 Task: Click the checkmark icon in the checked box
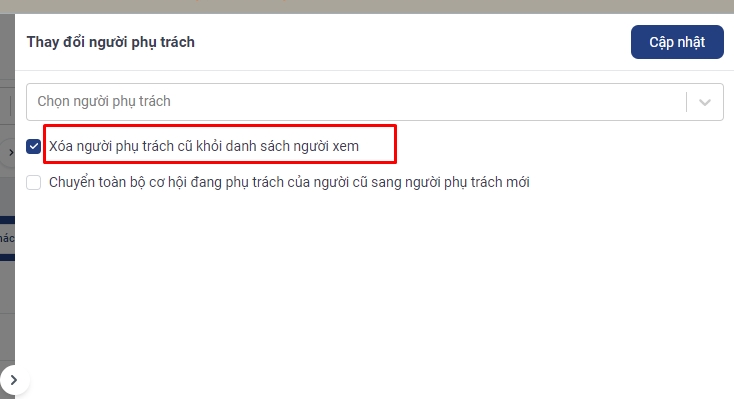click(34, 147)
